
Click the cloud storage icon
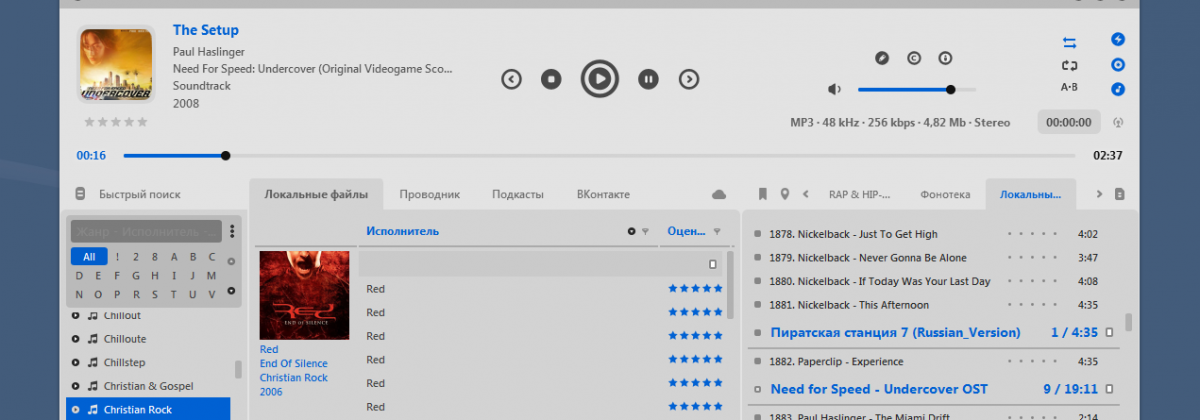click(719, 194)
